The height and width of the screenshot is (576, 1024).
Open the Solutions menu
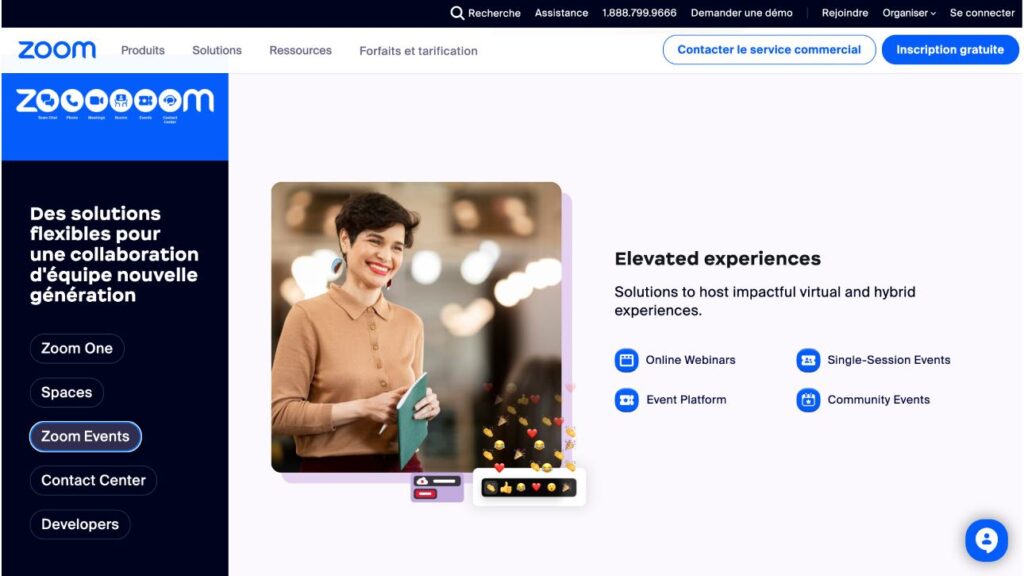pos(217,50)
